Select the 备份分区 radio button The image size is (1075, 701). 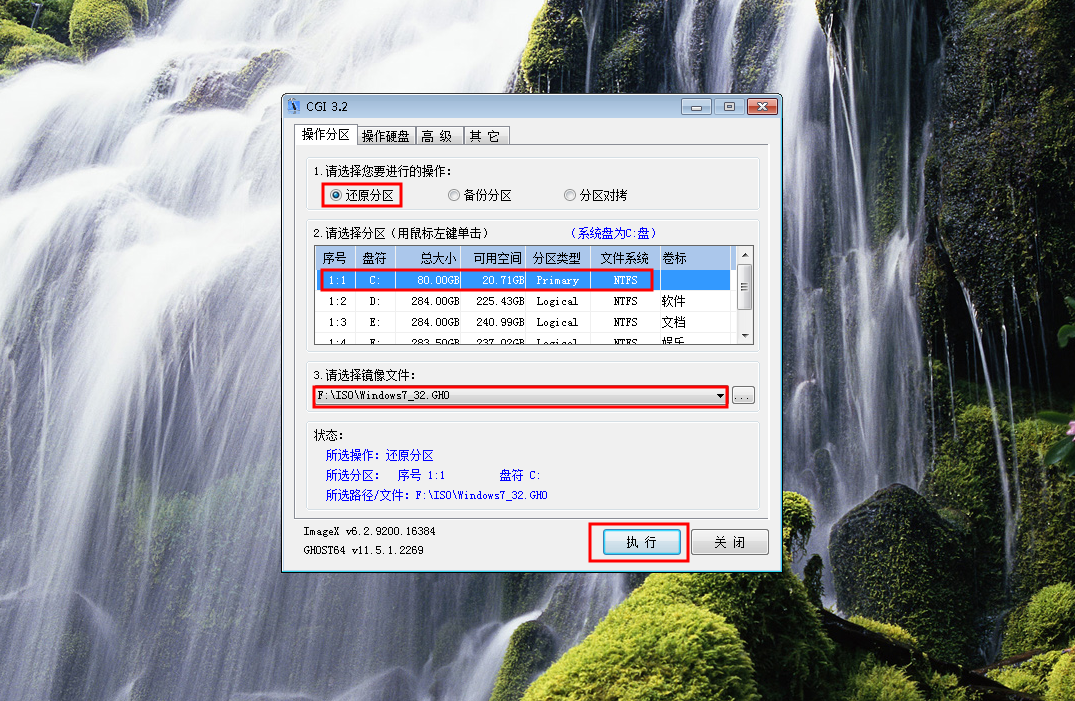click(x=454, y=196)
